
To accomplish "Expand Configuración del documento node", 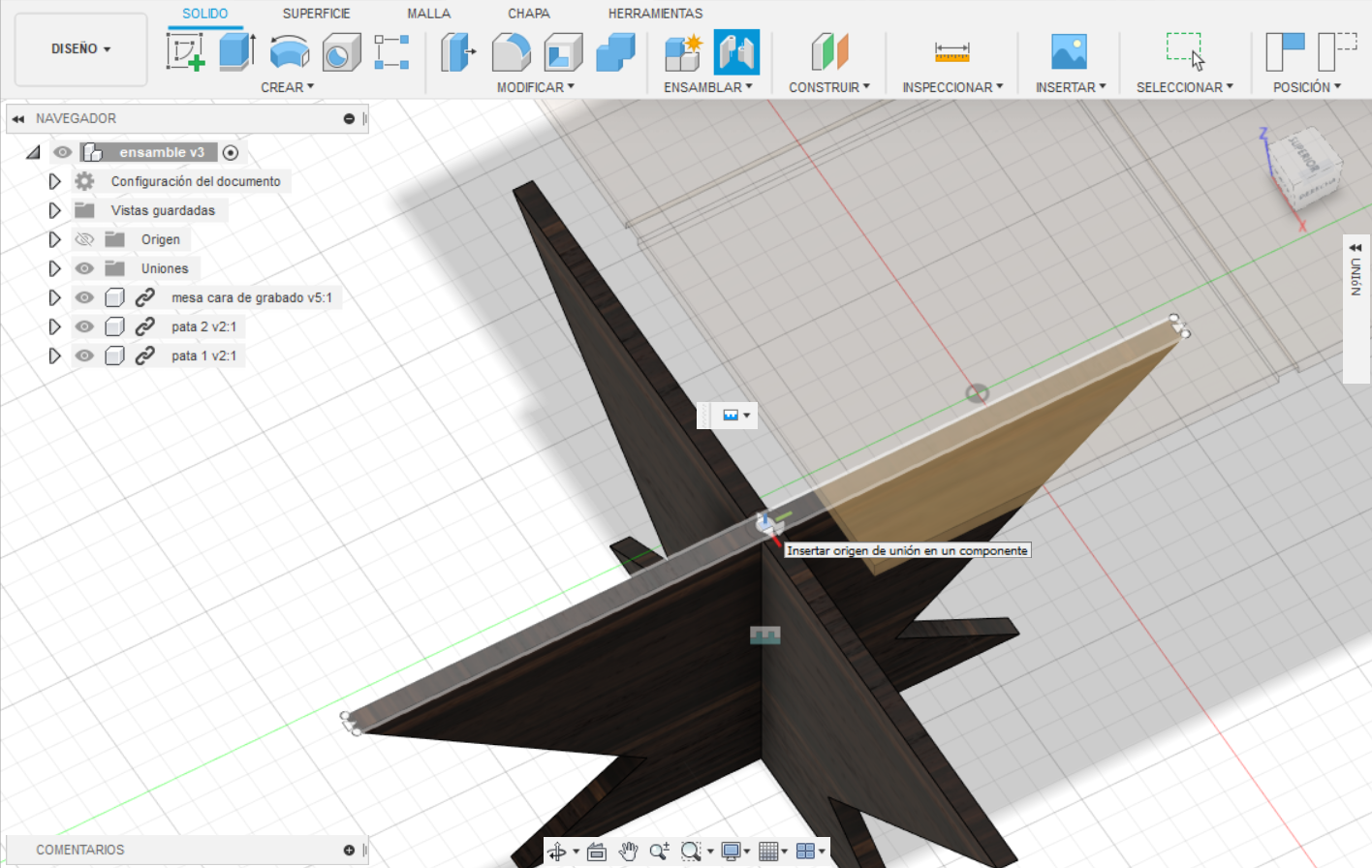I will (54, 181).
